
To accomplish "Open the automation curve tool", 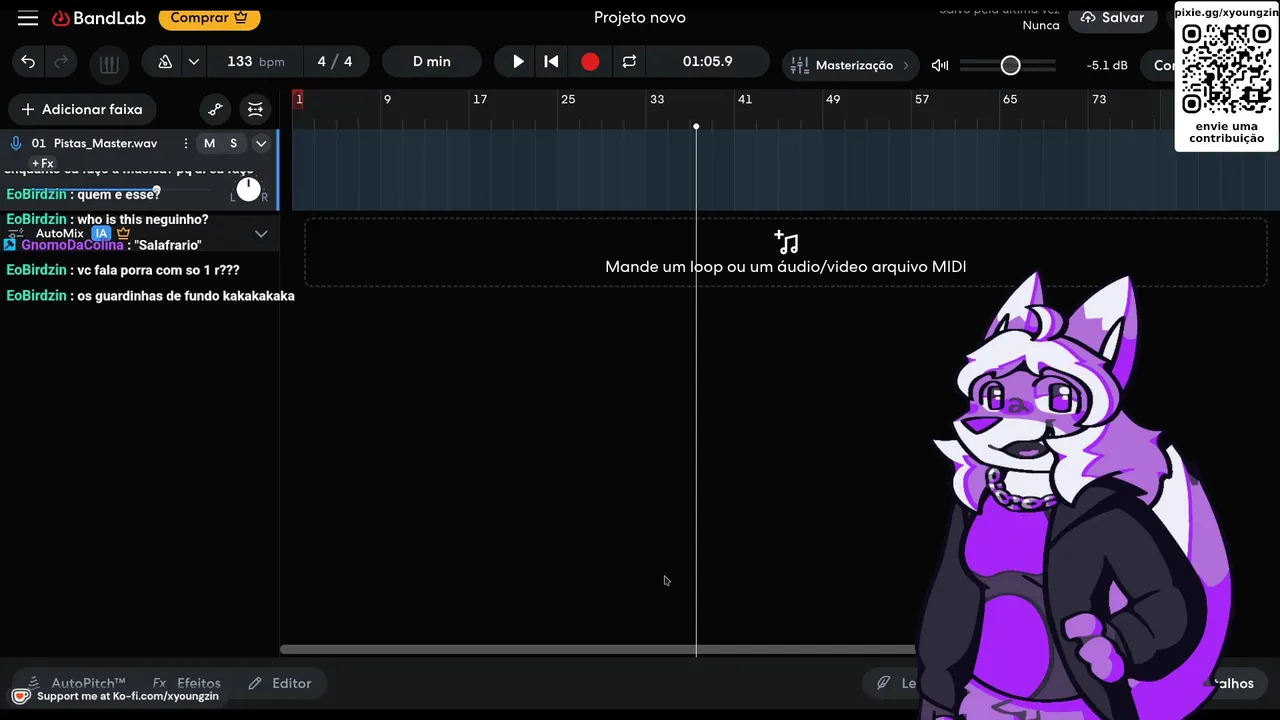I will pos(215,109).
